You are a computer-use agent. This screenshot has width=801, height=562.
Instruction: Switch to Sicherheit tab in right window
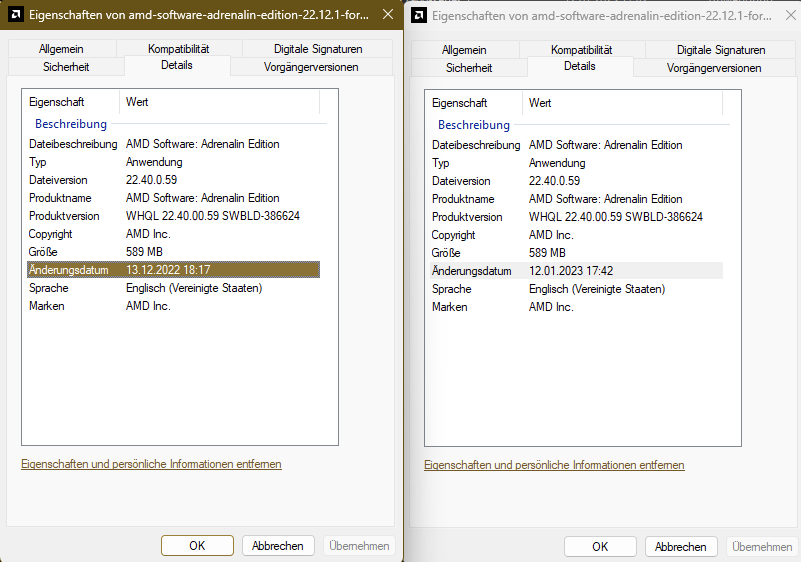[469, 68]
